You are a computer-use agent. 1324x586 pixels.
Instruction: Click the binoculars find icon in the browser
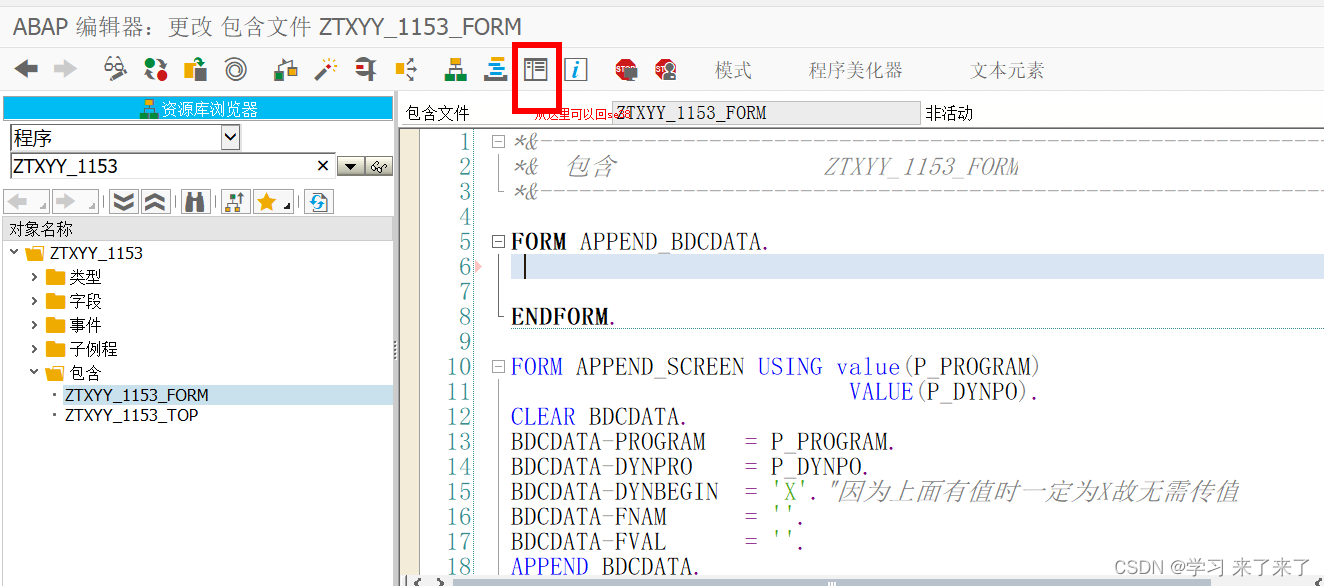tap(194, 202)
